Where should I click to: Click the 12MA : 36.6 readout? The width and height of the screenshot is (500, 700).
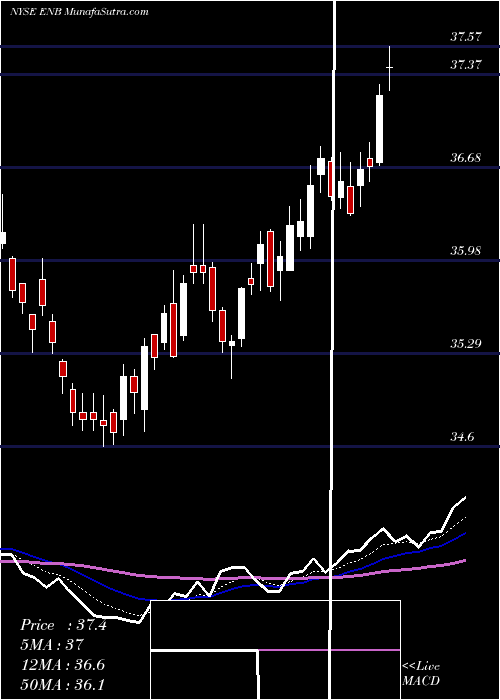click(x=62, y=665)
